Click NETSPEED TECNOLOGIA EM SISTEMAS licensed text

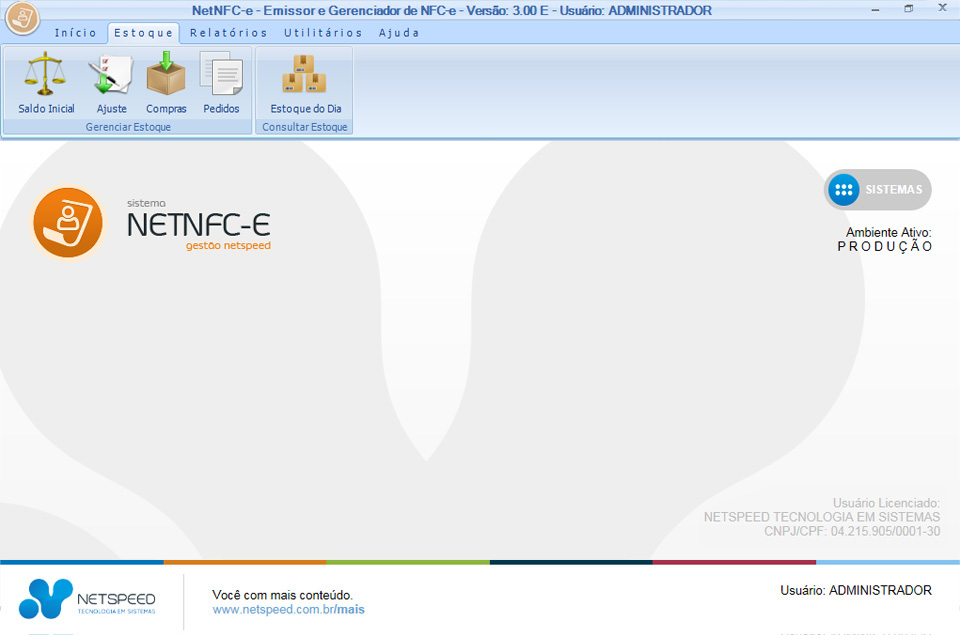pos(822,517)
